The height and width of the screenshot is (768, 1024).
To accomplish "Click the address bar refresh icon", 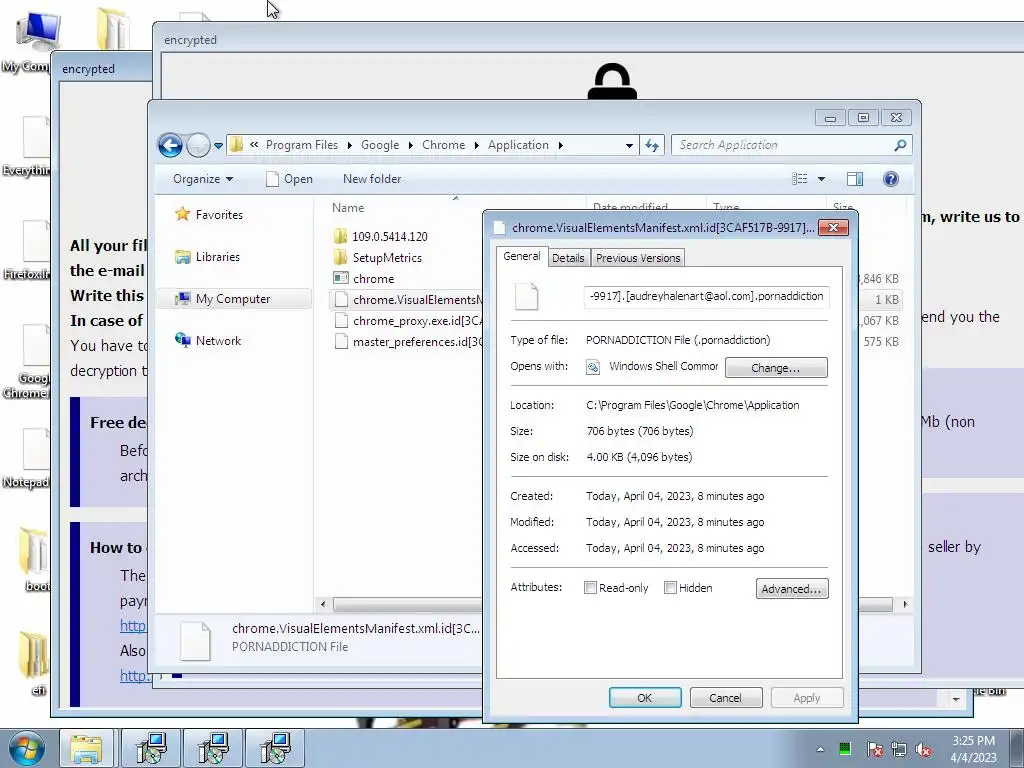I will 652,145.
